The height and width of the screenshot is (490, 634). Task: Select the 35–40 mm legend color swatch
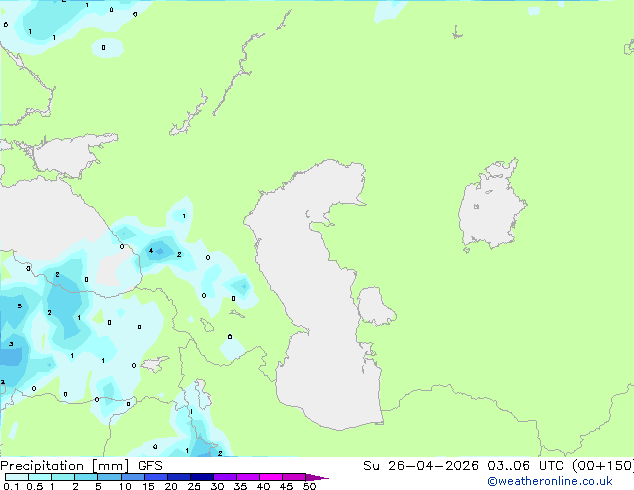[x=248, y=477]
